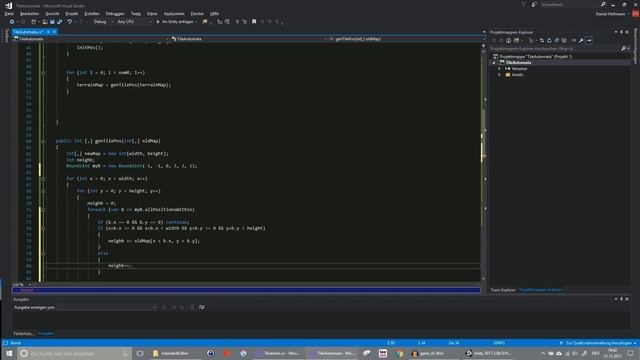Click the navigate backward toolbar icon
The image size is (640, 360).
tap(12, 22)
